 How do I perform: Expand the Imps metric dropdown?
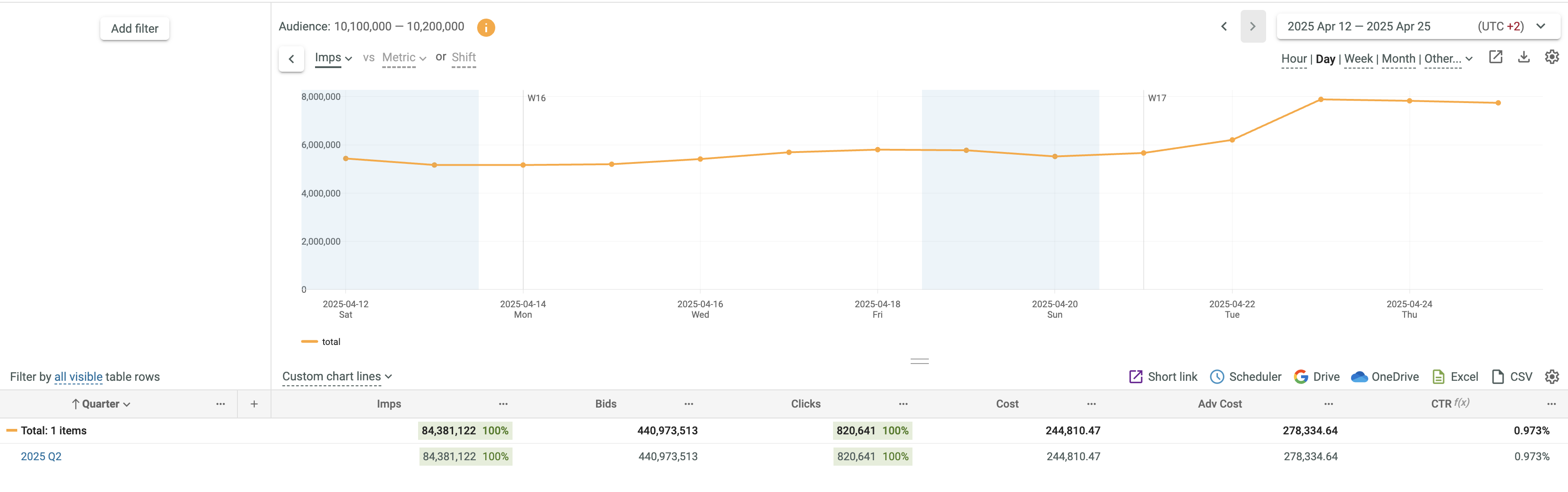pyautogui.click(x=333, y=58)
